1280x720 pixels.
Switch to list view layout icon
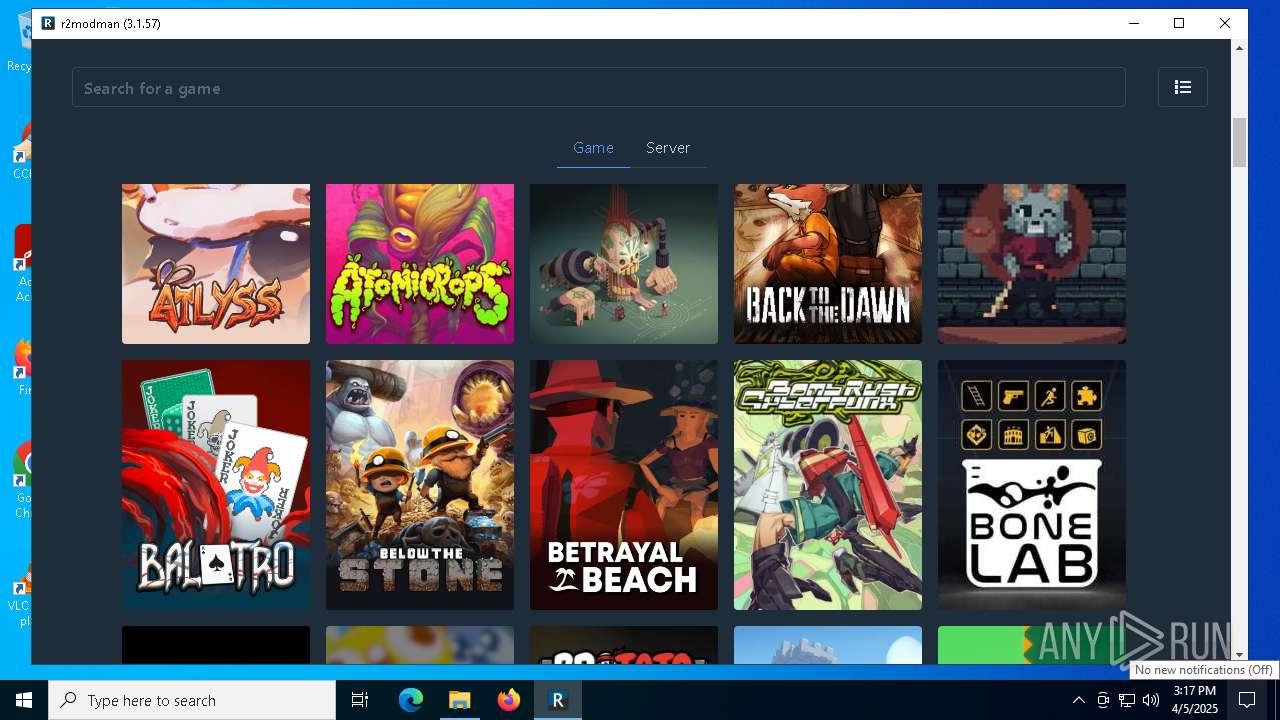click(x=1182, y=87)
